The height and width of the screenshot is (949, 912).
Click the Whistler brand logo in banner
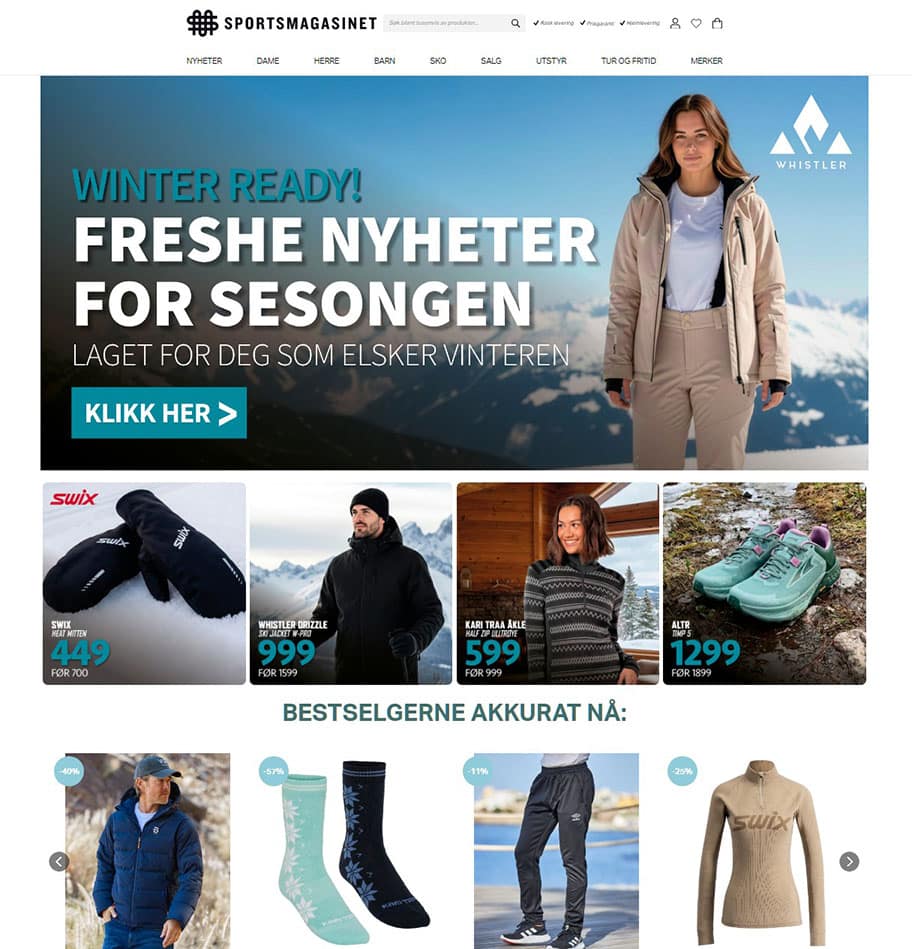(x=811, y=132)
